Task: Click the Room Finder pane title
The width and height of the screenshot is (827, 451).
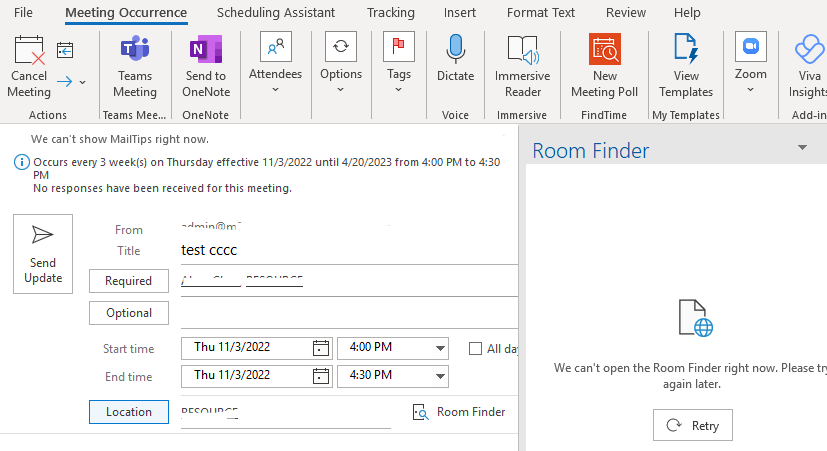Action: pos(590,151)
